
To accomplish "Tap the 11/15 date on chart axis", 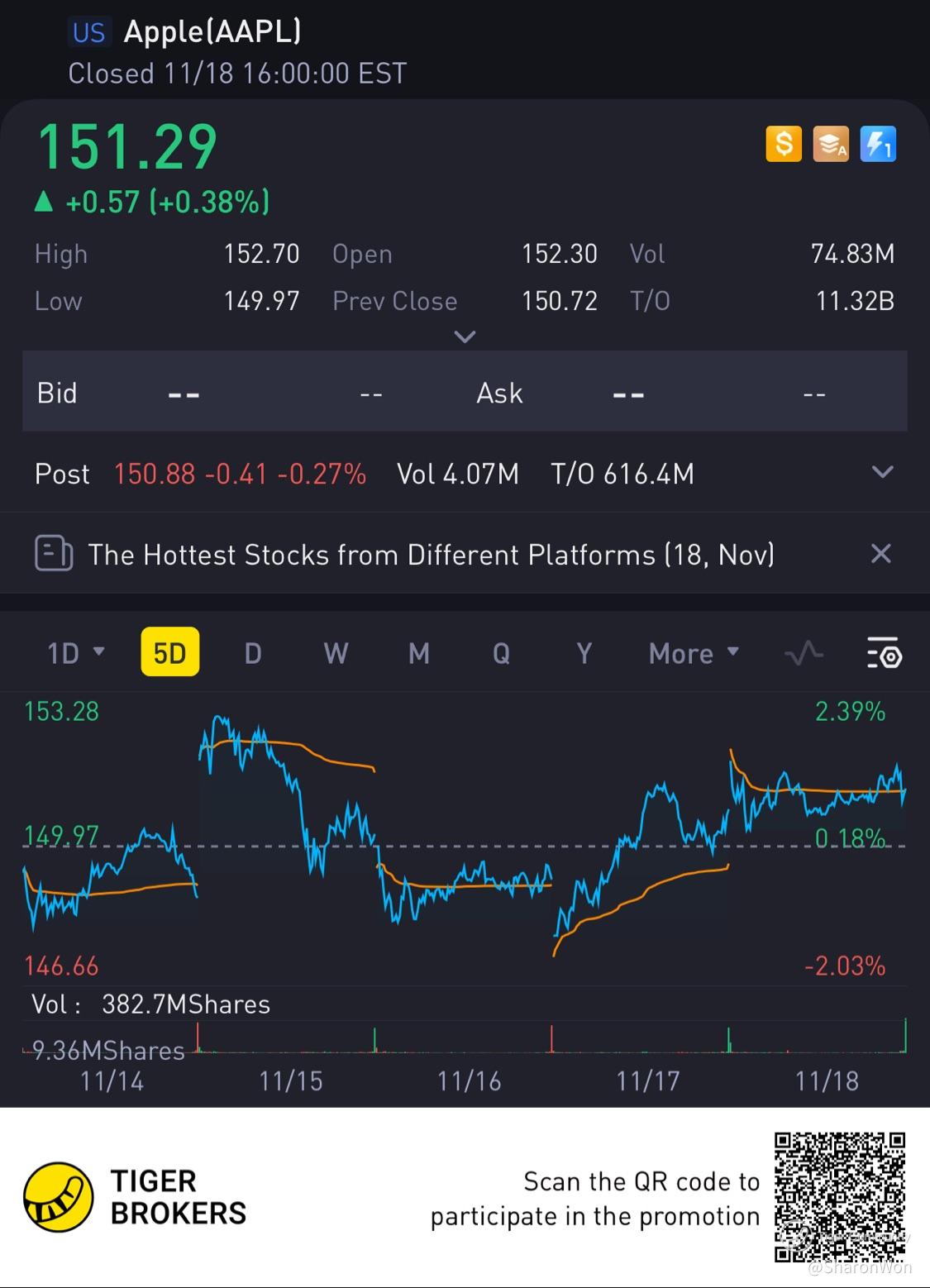I will [x=290, y=1081].
